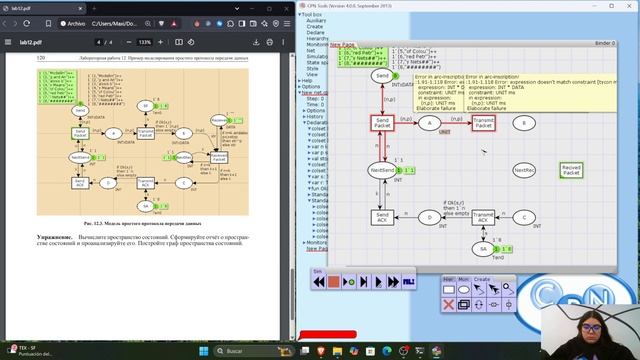This screenshot has width=640, height=360.
Task: Open File Explorer from the taskbar
Action: click(337, 351)
